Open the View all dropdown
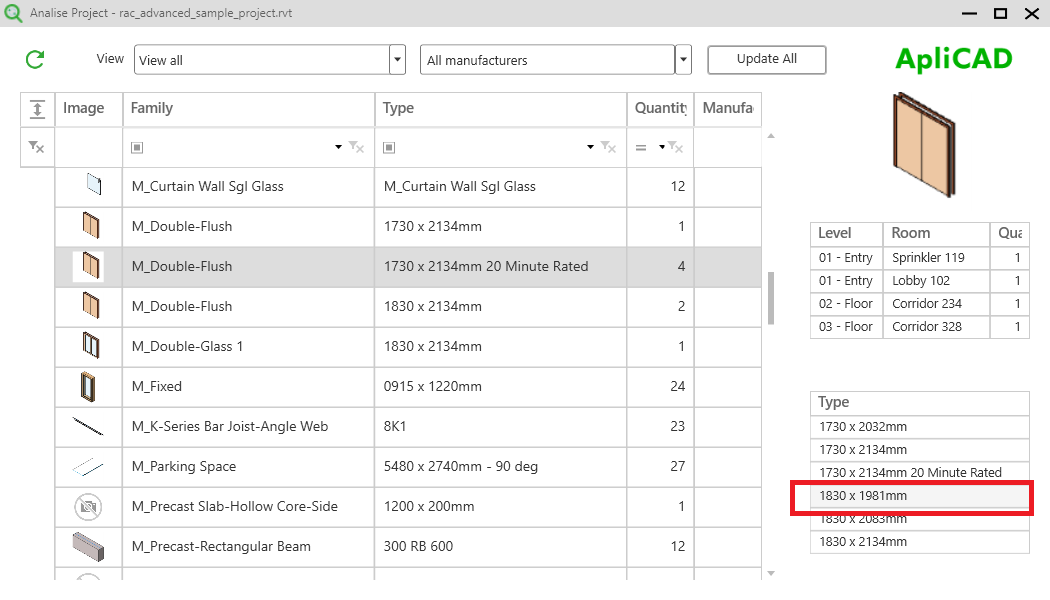1050x600 pixels. pyautogui.click(x=396, y=59)
